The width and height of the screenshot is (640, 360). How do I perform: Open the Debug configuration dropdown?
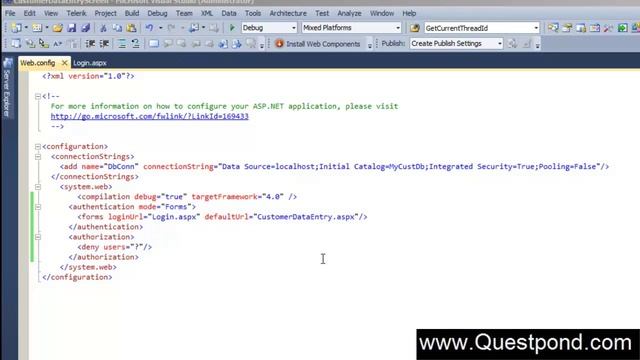coord(293,28)
